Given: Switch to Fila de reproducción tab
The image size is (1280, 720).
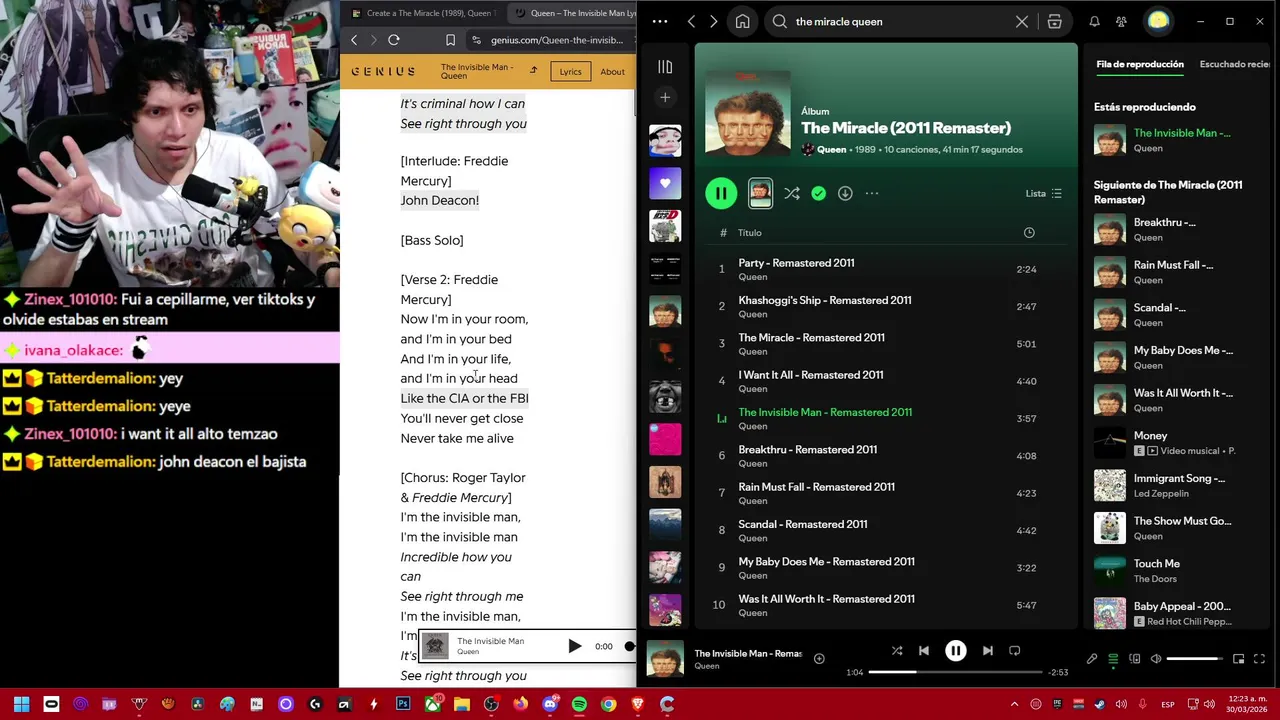Looking at the screenshot, I should coord(1139,64).
